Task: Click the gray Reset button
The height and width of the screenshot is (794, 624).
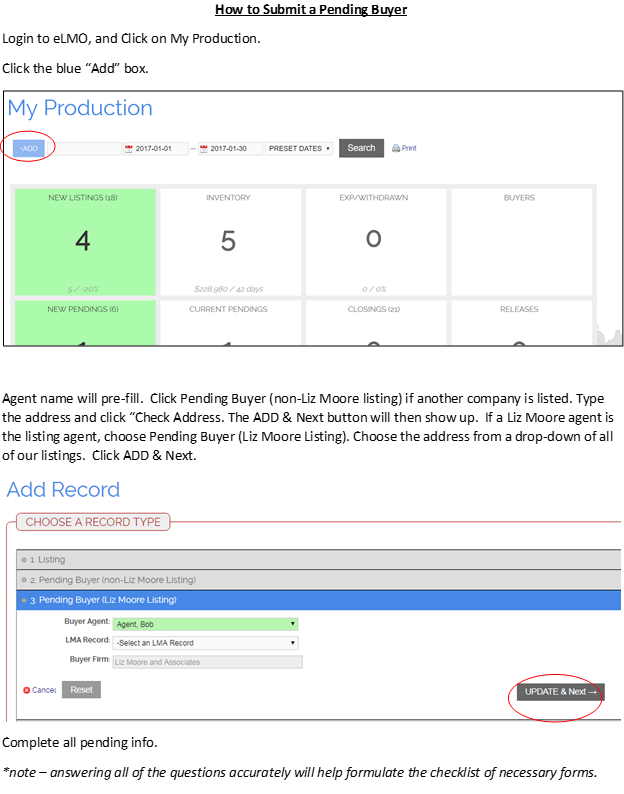Action: pos(81,690)
